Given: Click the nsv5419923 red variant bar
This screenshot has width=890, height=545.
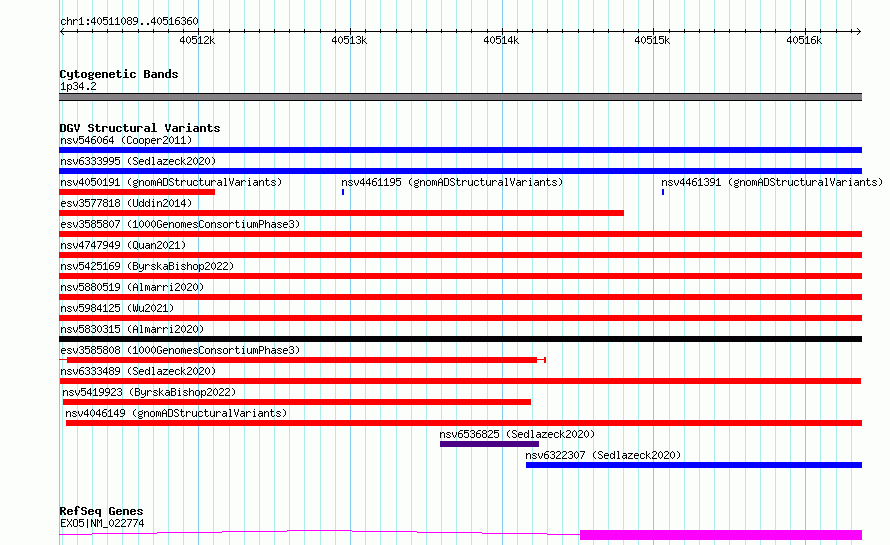Looking at the screenshot, I should click(x=297, y=402).
